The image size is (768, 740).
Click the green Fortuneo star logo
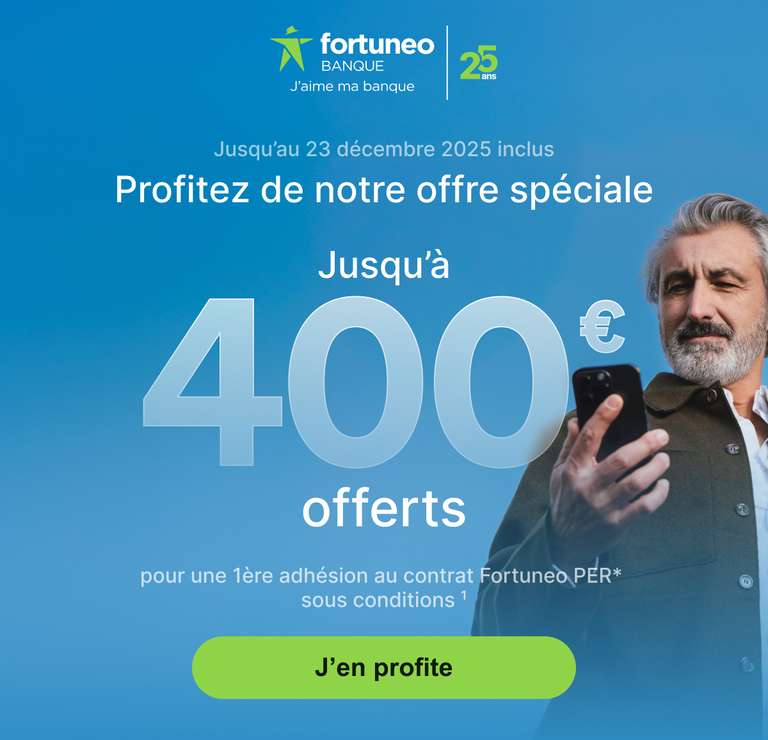[291, 48]
